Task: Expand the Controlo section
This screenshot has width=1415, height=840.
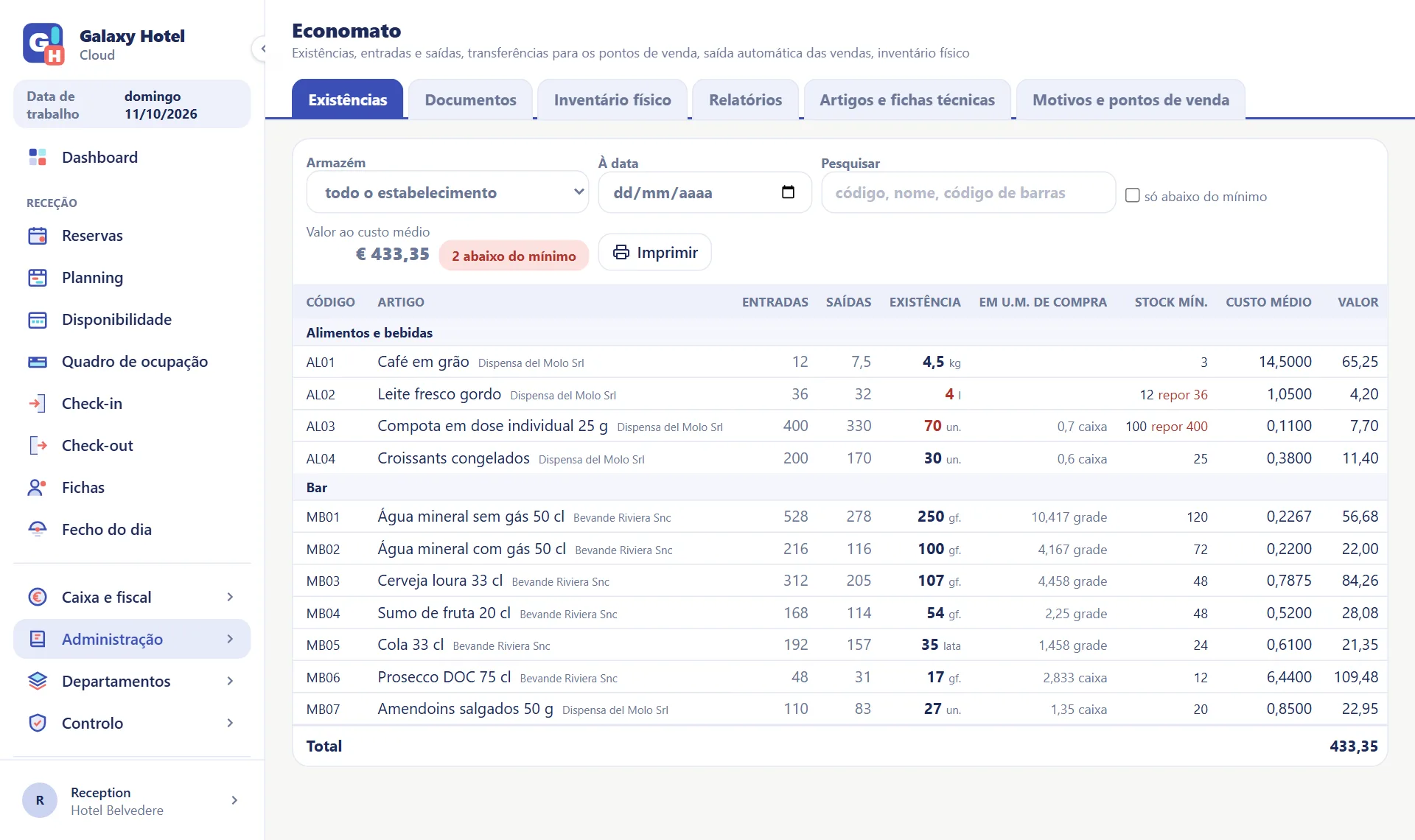Action: point(132,723)
